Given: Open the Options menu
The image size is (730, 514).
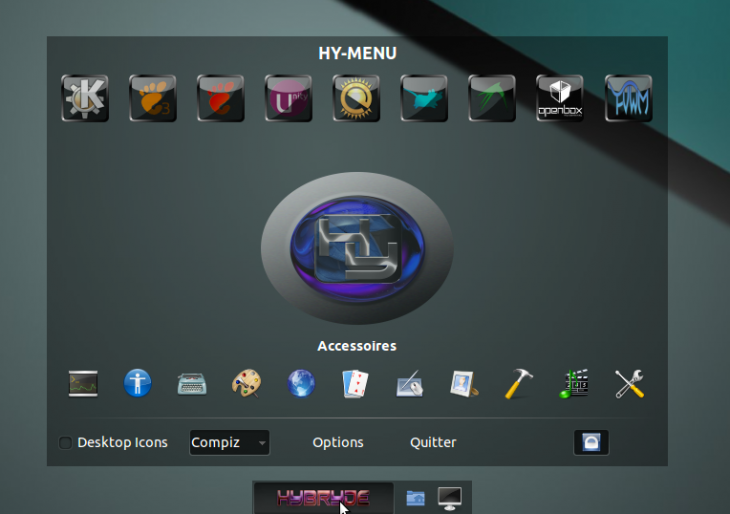Looking at the screenshot, I should pyautogui.click(x=338, y=442).
